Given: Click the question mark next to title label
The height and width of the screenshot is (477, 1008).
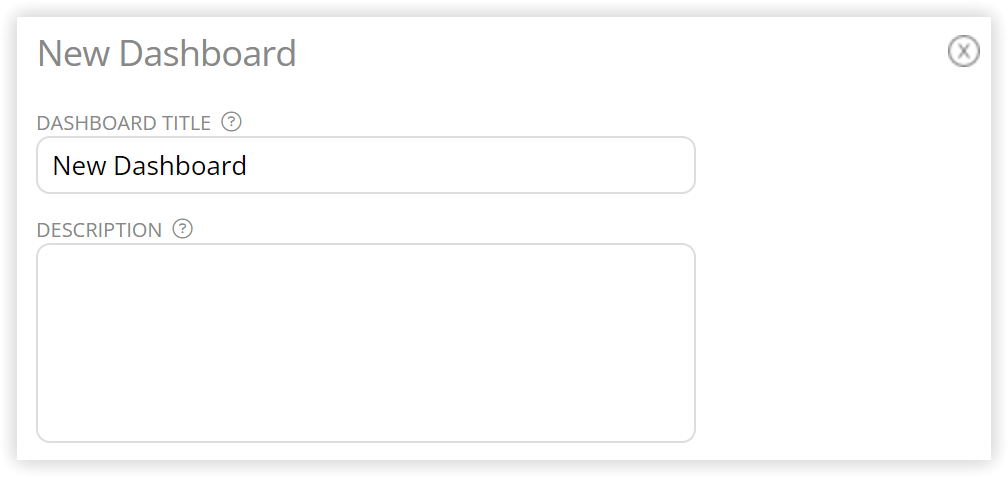Looking at the screenshot, I should tap(231, 122).
